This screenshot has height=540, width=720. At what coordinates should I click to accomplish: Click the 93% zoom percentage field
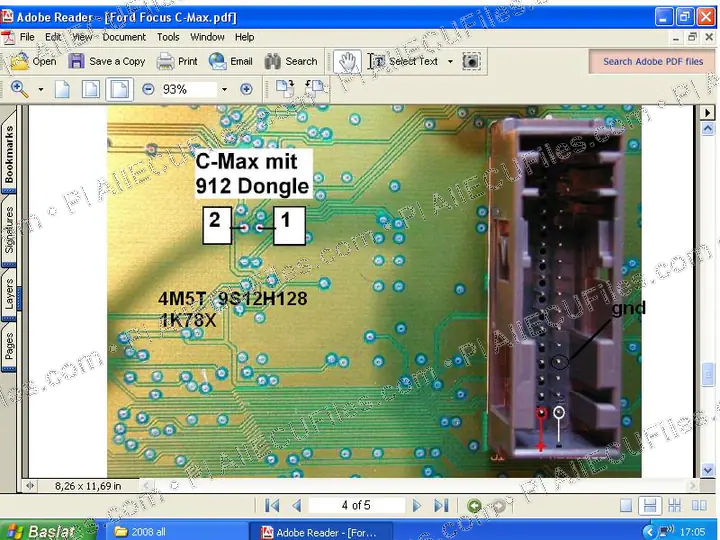point(188,89)
